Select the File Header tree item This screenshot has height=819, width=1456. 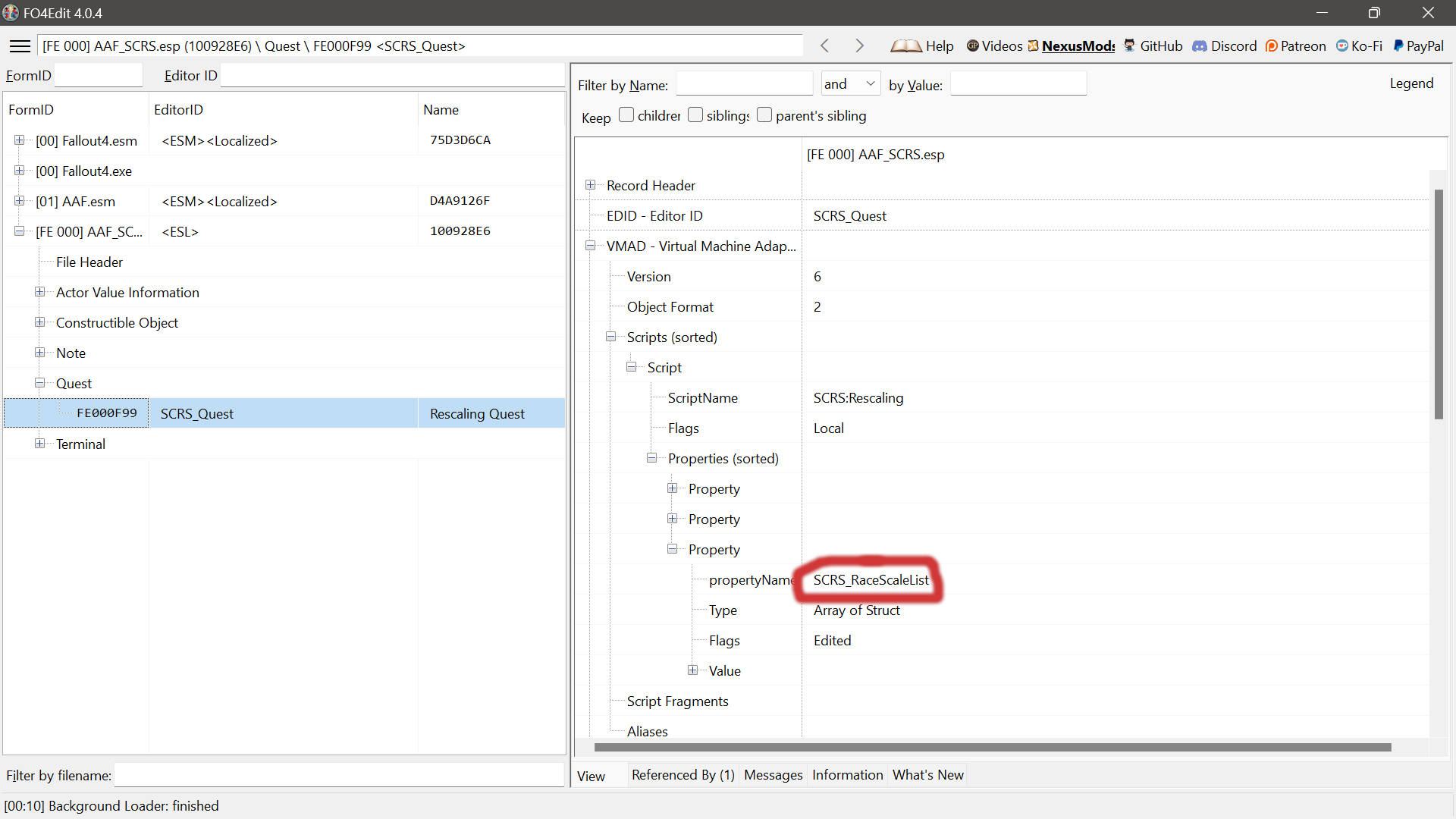(x=89, y=262)
